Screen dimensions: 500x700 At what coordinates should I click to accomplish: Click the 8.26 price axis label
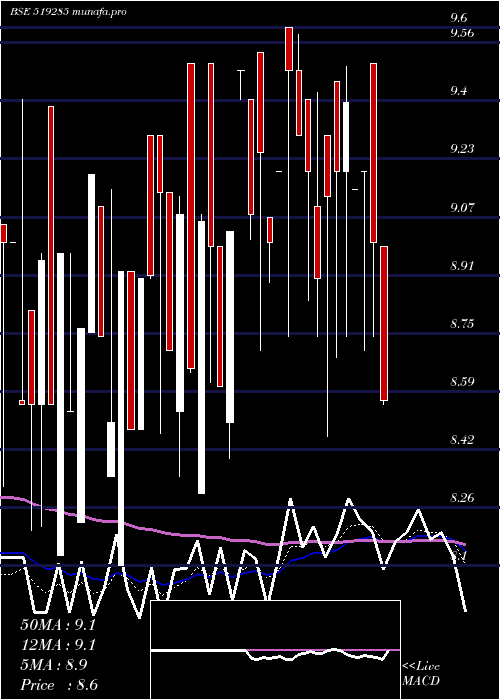pos(462,498)
